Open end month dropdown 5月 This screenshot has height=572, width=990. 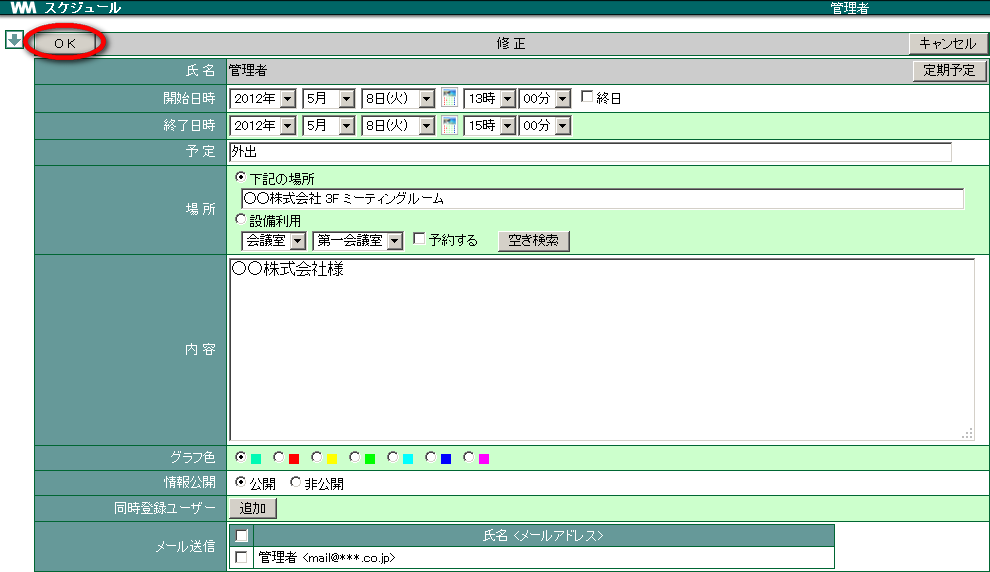[x=328, y=126]
